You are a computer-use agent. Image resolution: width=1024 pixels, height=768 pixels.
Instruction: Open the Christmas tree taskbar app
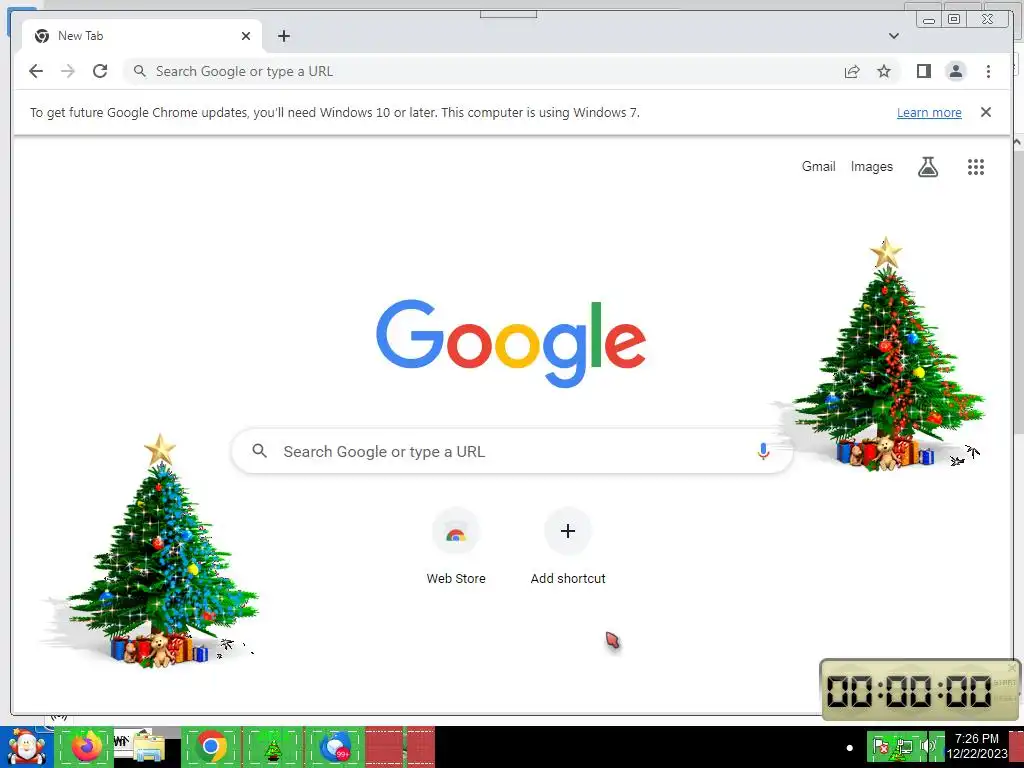tap(273, 746)
